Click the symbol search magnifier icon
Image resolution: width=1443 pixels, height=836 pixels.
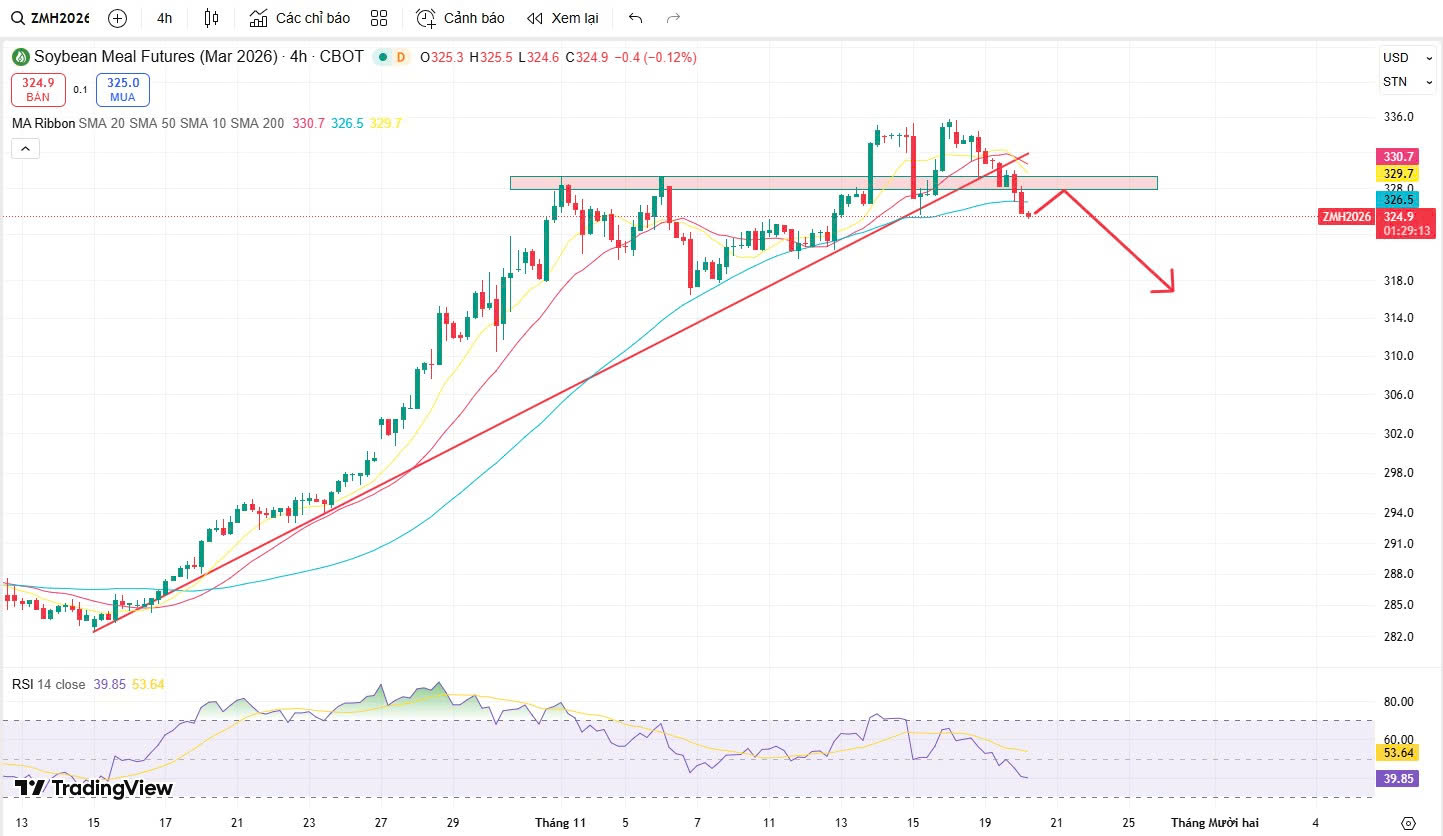point(18,18)
